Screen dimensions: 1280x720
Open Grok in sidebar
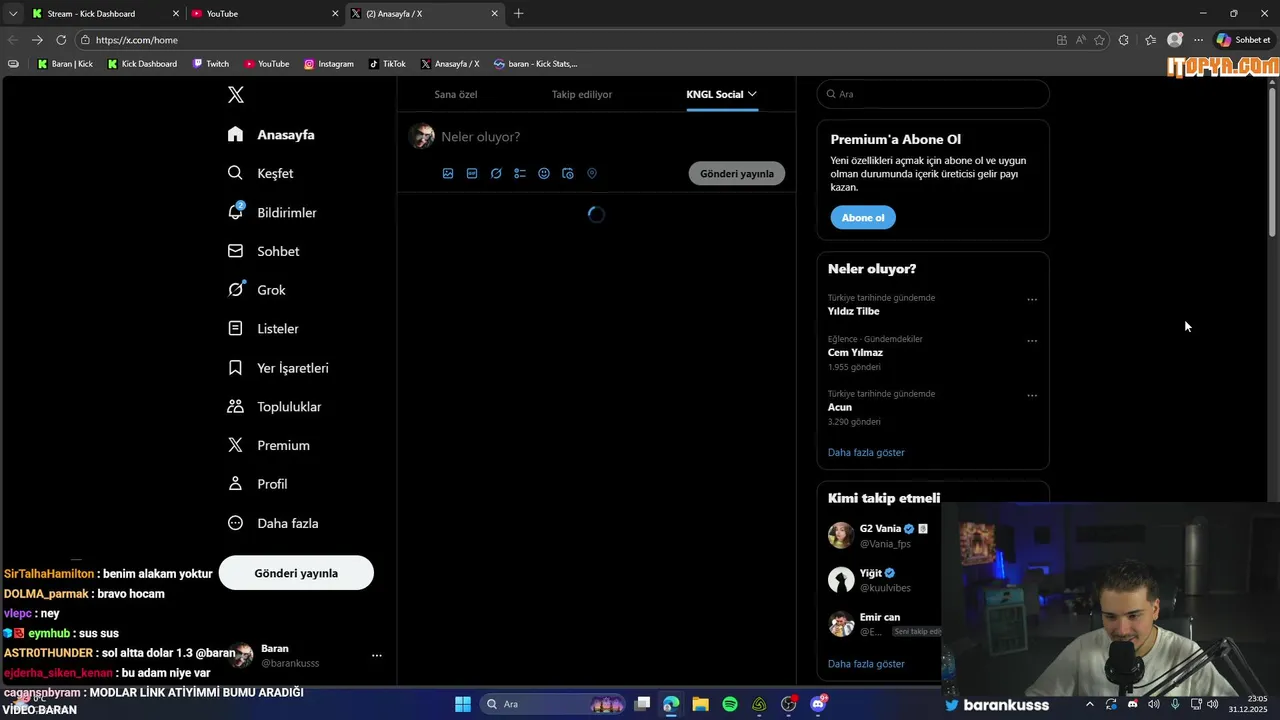257,290
